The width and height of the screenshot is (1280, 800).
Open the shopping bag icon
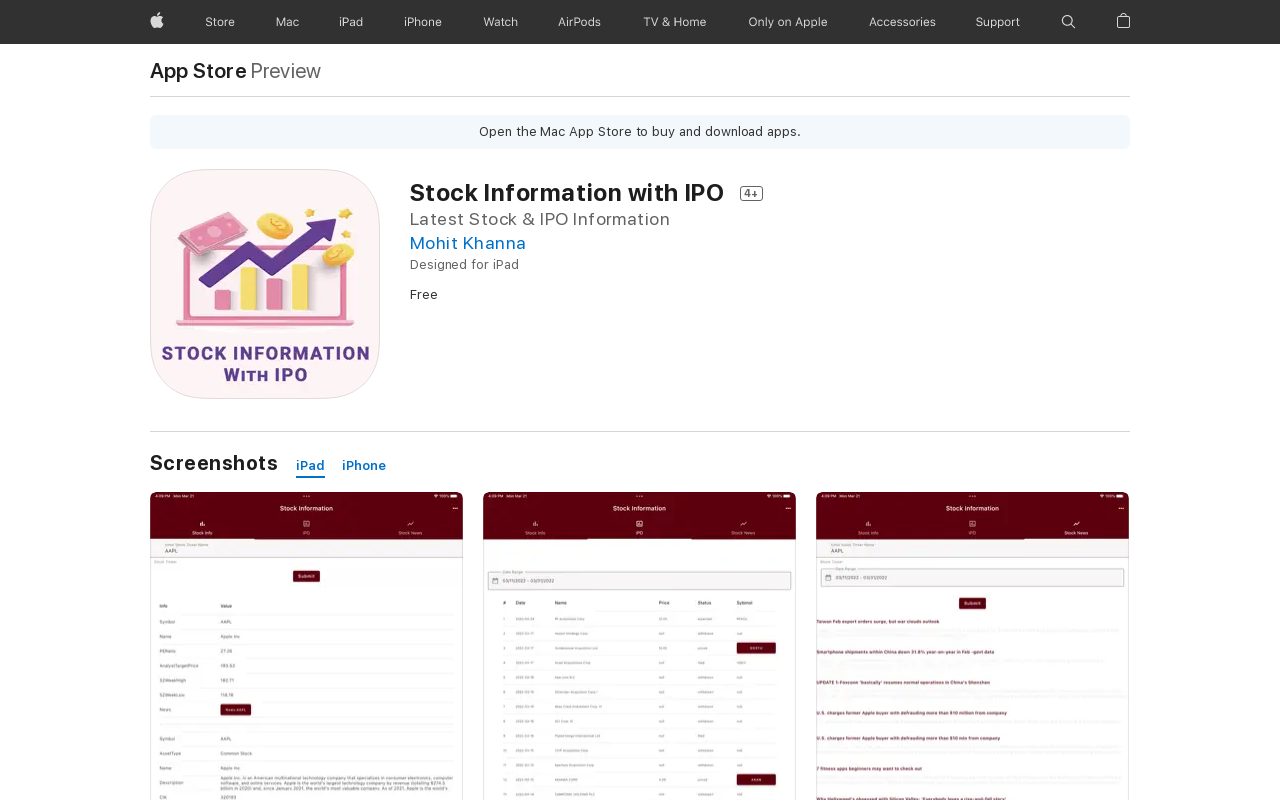(1123, 21)
